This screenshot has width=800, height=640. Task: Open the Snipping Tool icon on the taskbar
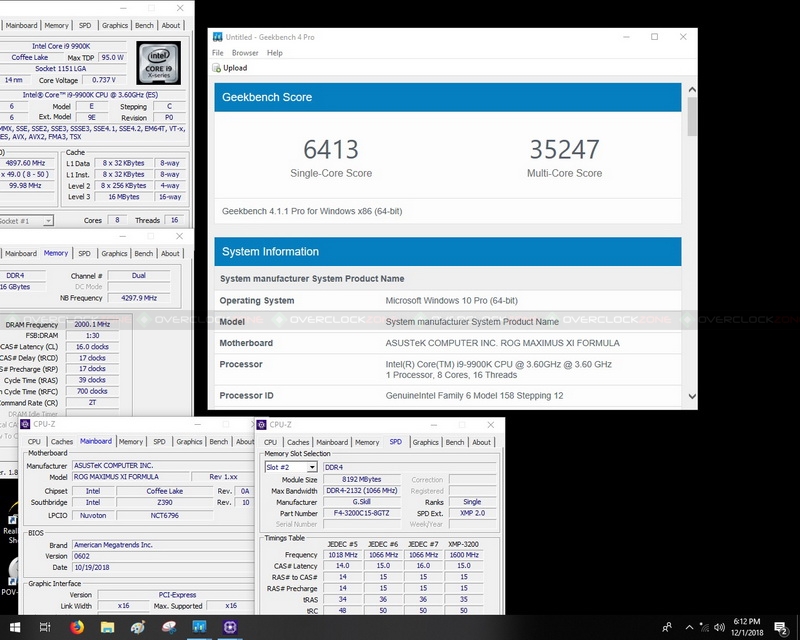(x=169, y=627)
